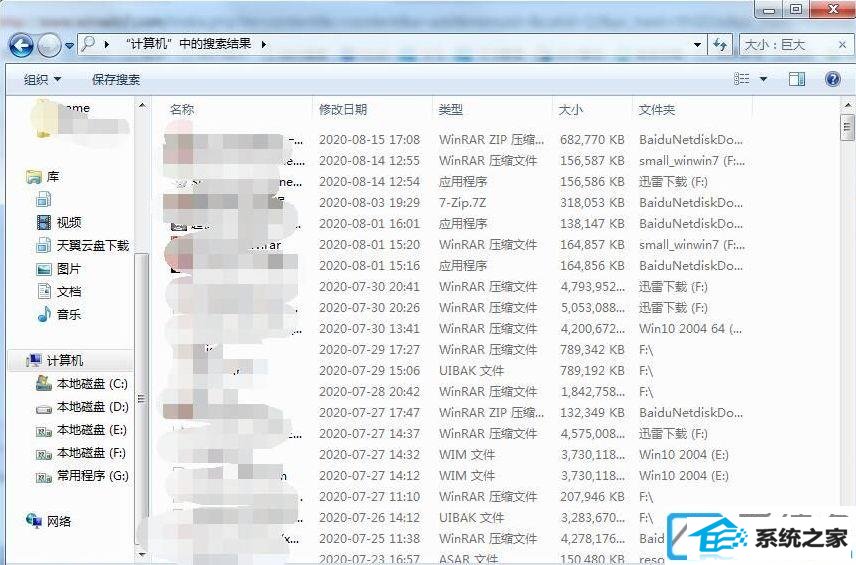Viewport: 856px width, 565px height.
Task: Select the row dated 2020-08-01 16:01
Action: (456, 224)
